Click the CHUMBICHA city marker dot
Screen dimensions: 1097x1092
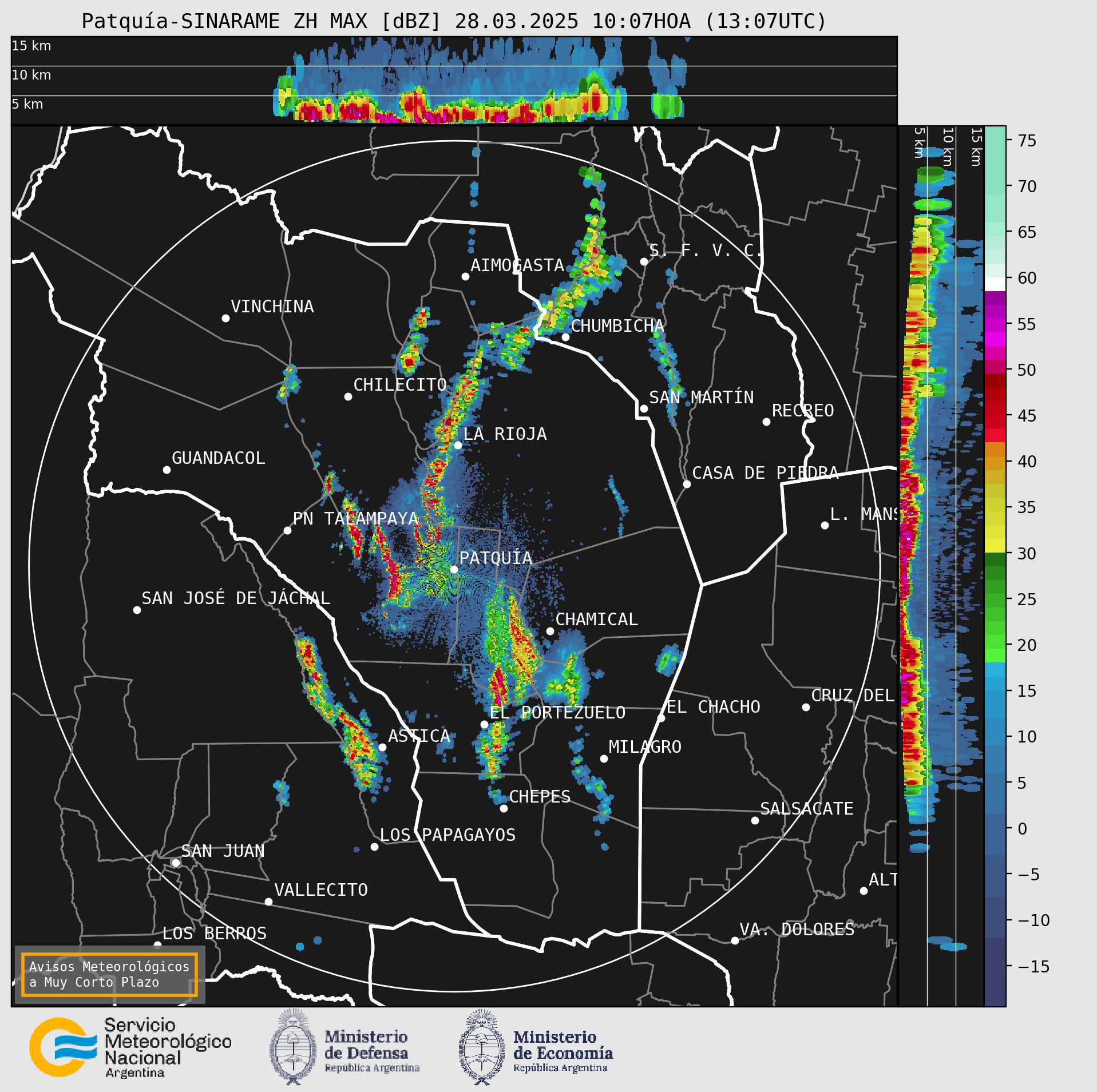pos(565,337)
